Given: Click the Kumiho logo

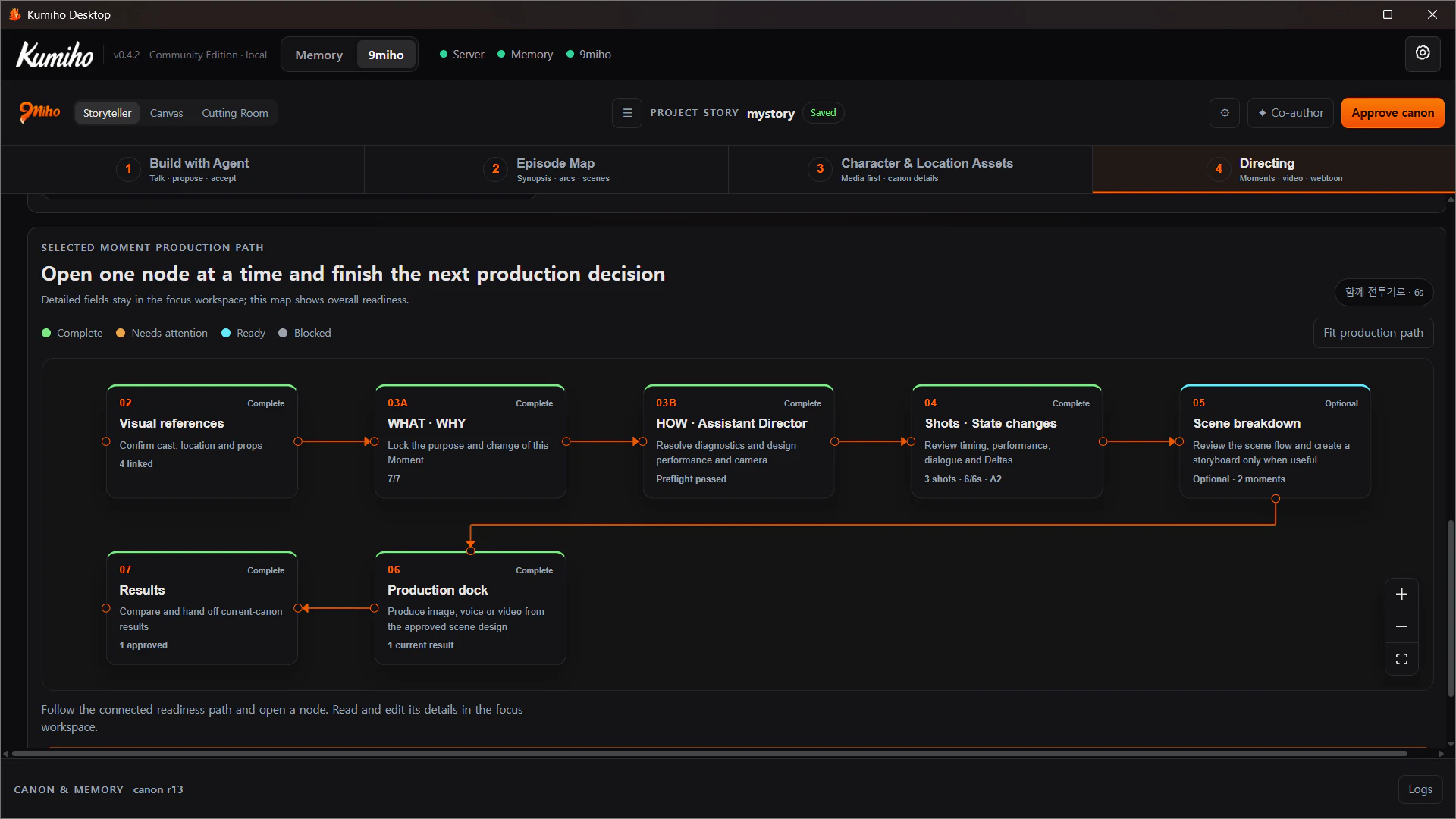Looking at the screenshot, I should pos(55,55).
